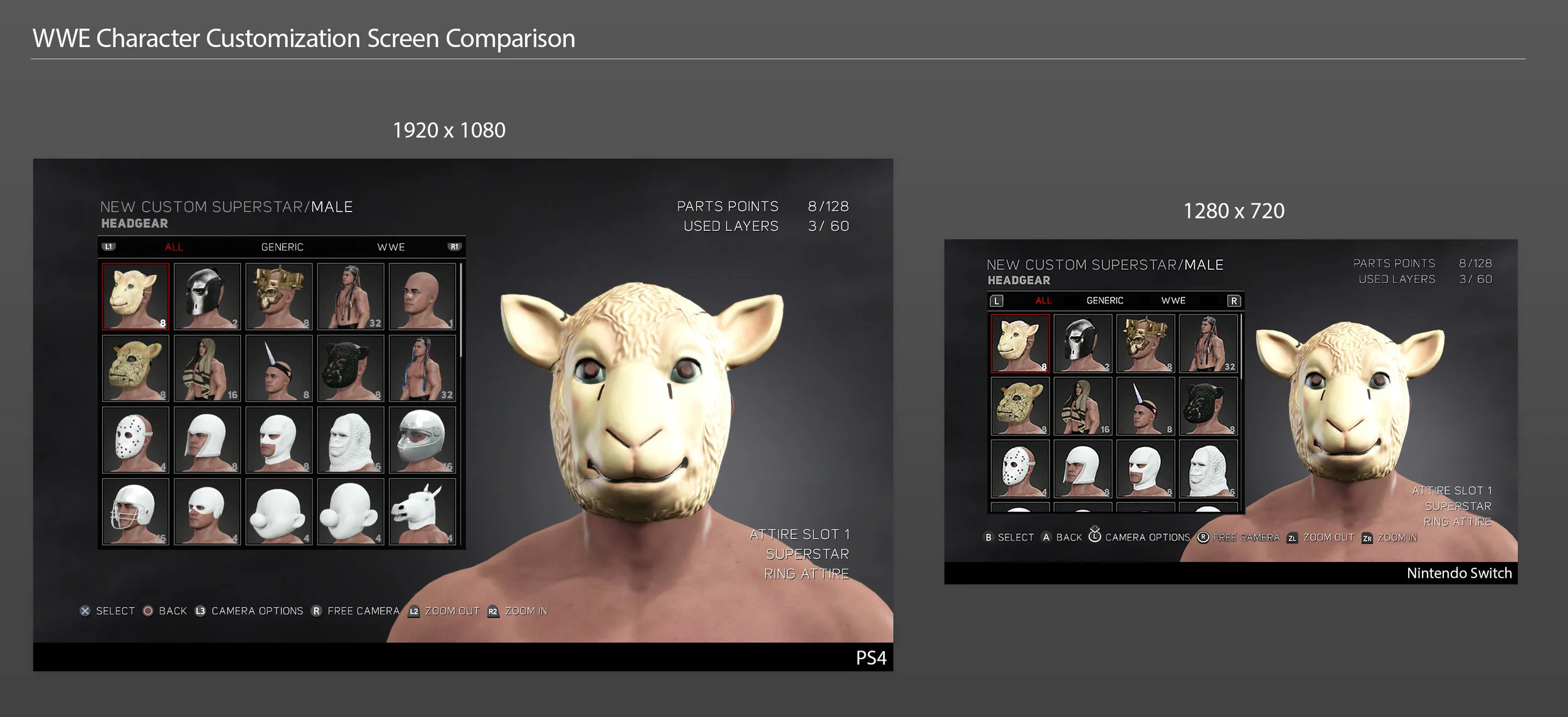This screenshot has width=1568, height=717.
Task: Choose the white horse head mask on PS4 screen
Action: pyautogui.click(x=422, y=511)
